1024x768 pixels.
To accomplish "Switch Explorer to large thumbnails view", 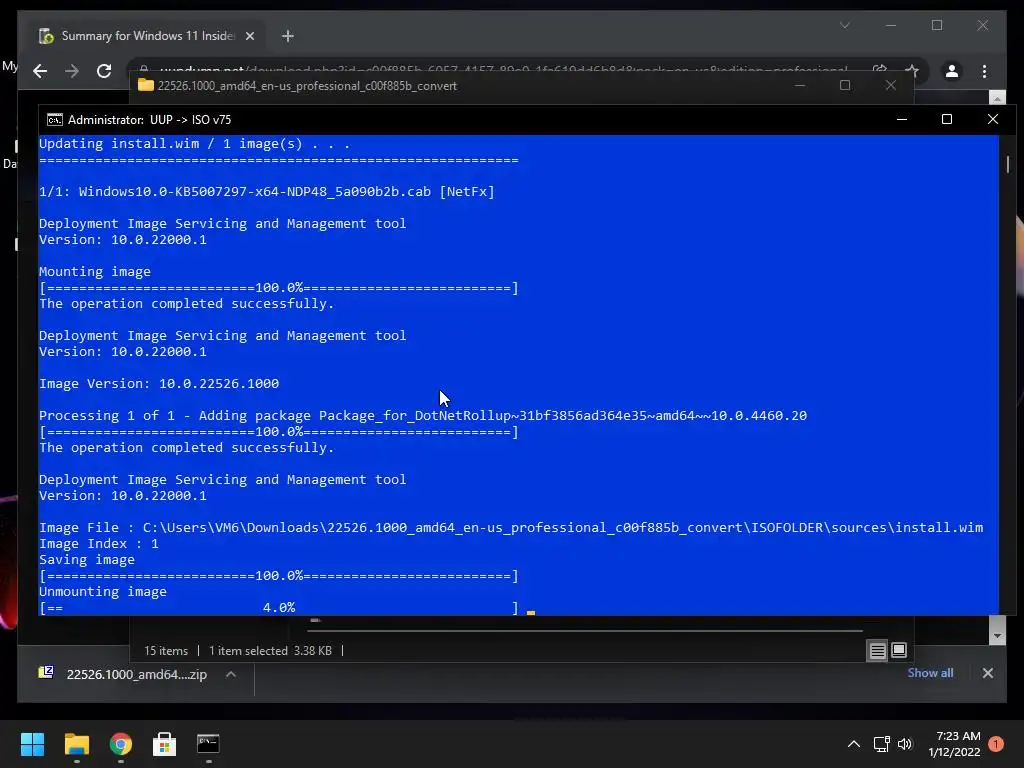I will coord(899,650).
